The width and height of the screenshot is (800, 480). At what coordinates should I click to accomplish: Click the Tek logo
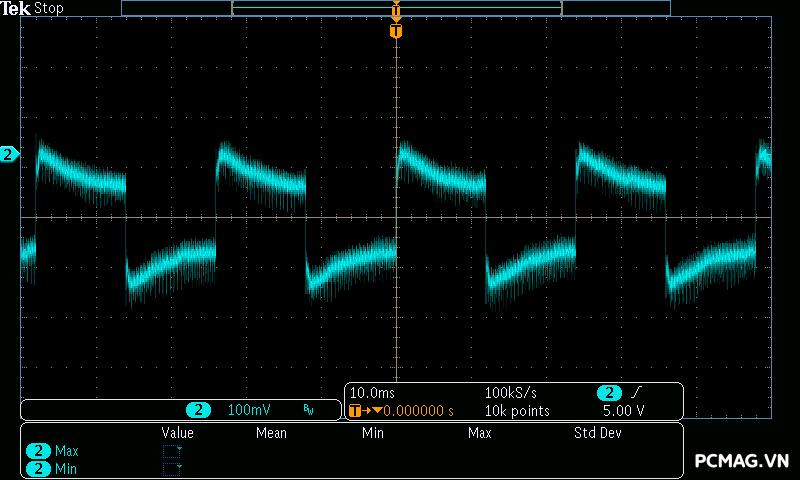point(16,8)
